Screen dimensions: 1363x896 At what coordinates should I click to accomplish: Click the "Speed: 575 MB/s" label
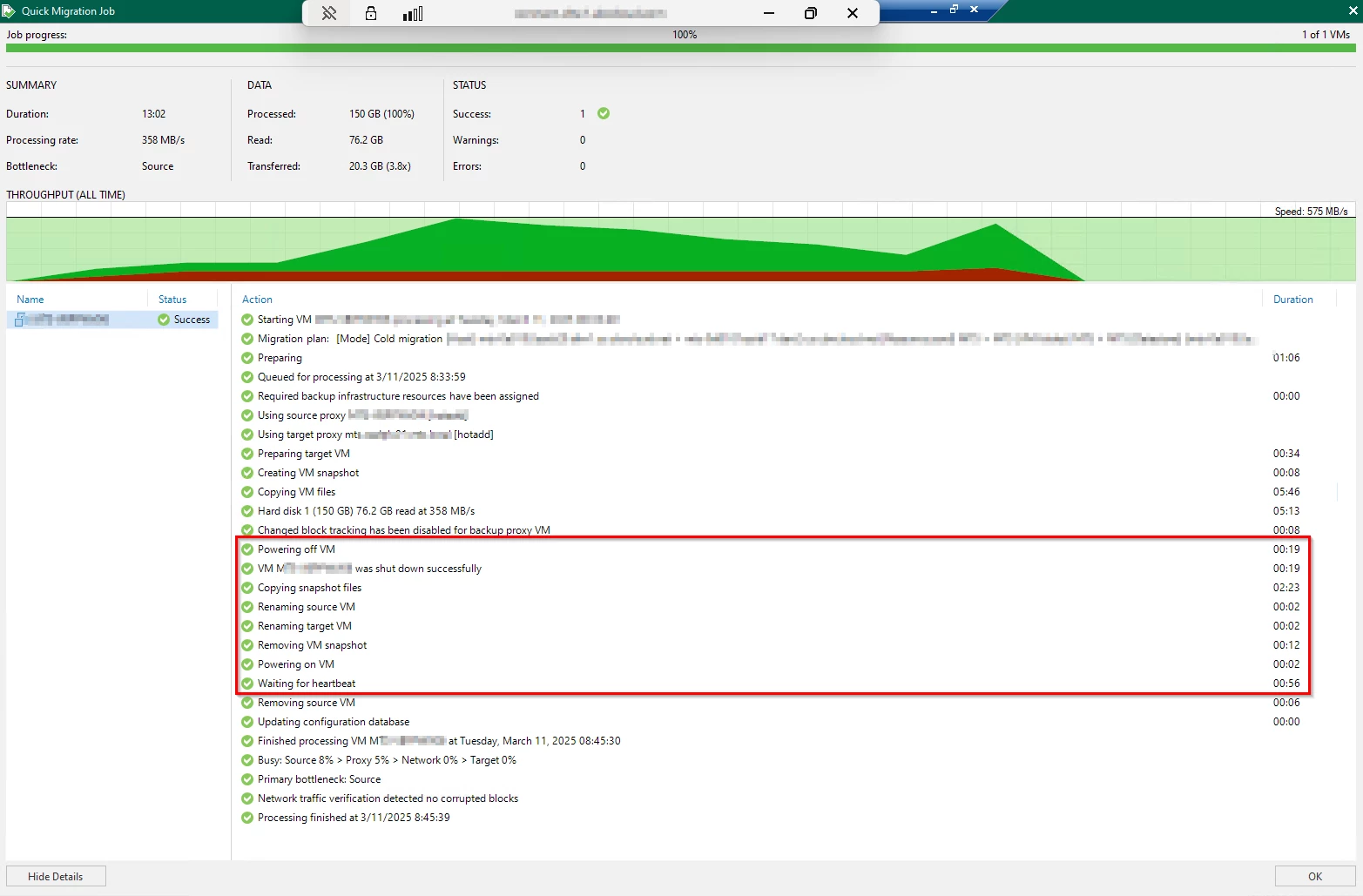click(1311, 212)
